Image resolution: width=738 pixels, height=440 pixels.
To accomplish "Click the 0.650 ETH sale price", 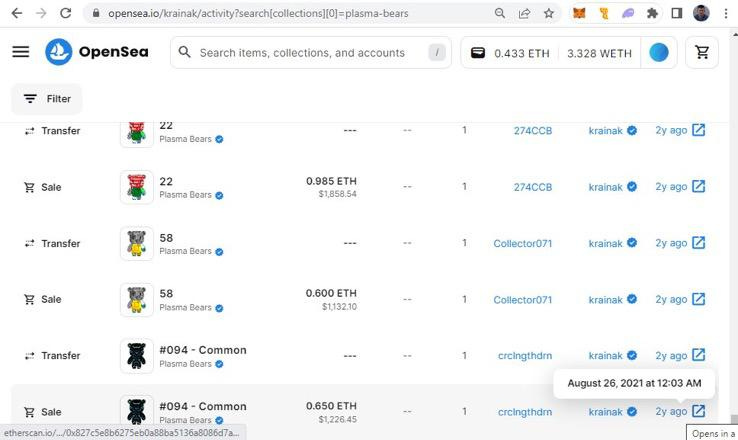I will 331,406.
